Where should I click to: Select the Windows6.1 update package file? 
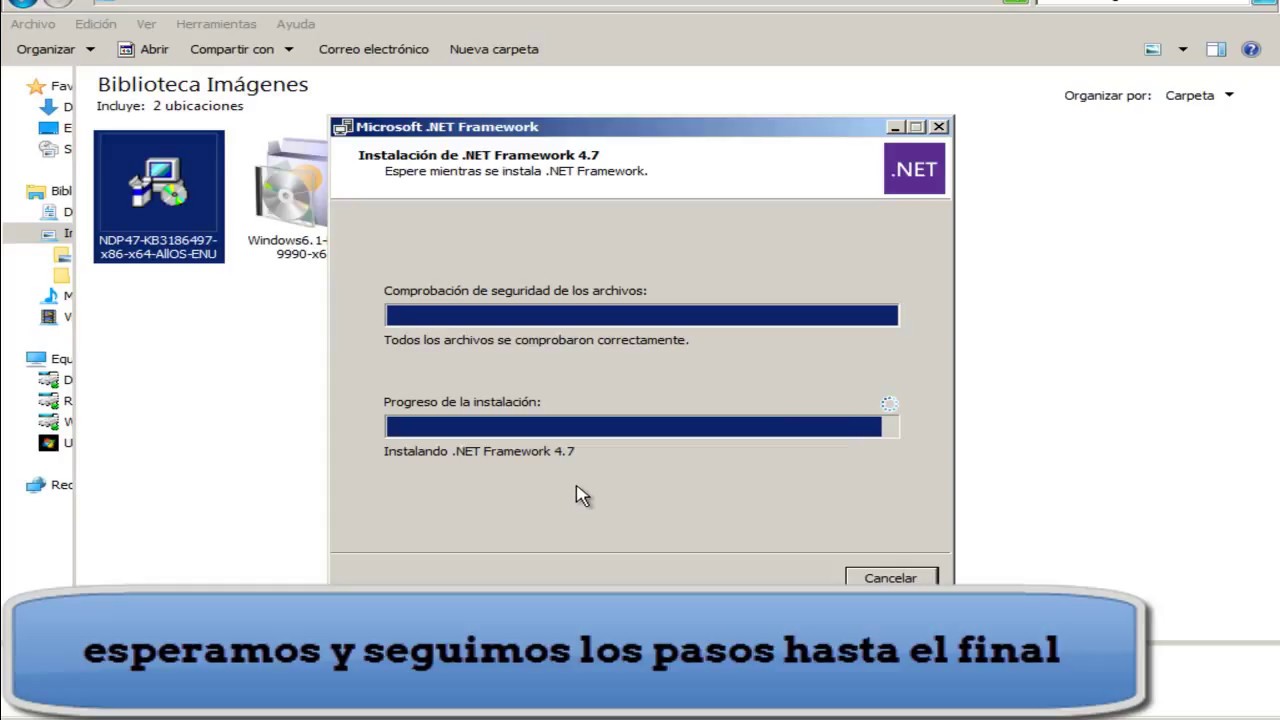289,199
